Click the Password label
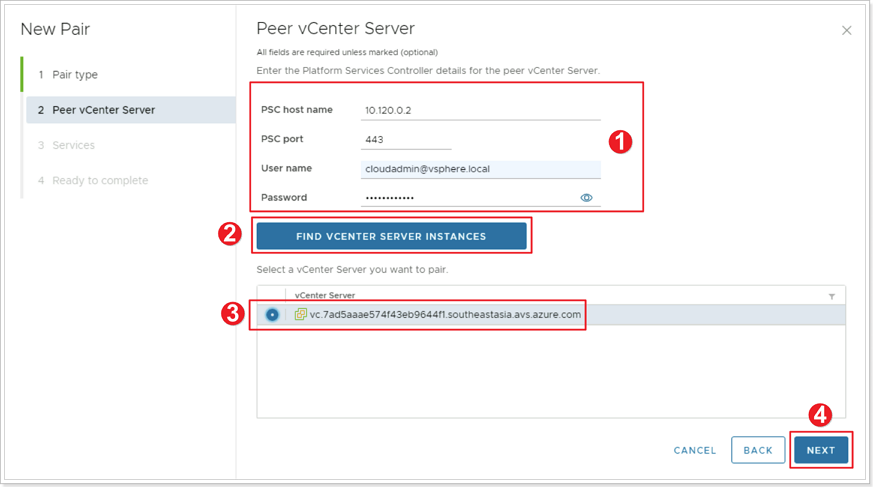Viewport: 873px width, 487px height. click(284, 197)
